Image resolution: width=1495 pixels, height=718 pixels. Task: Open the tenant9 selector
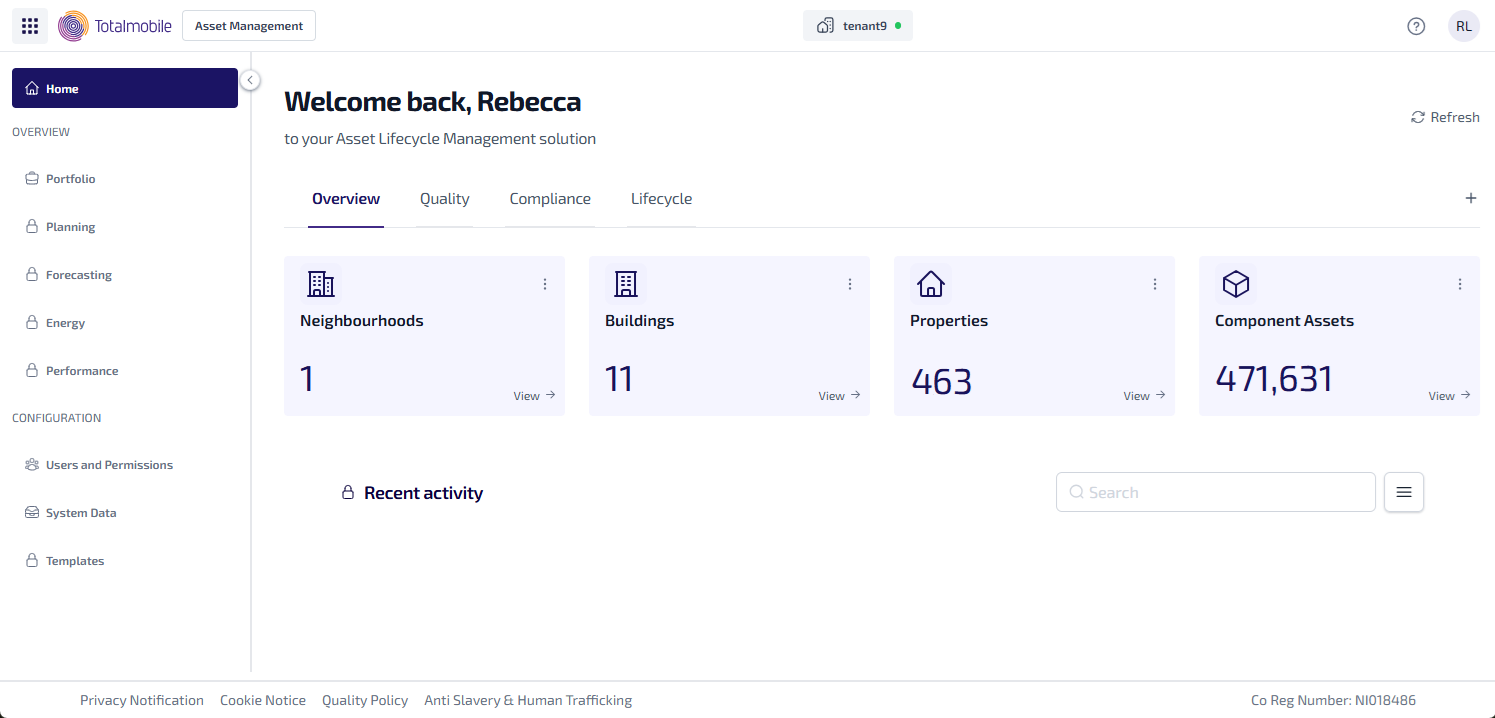857,26
